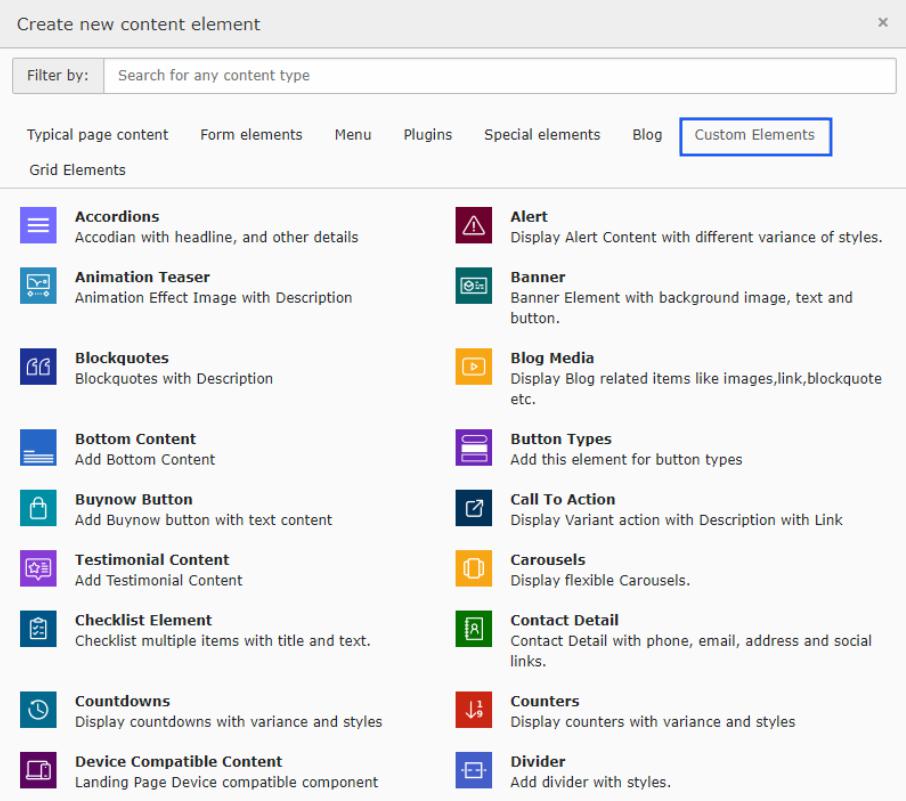Select the Animation Teaser icon

(39, 286)
